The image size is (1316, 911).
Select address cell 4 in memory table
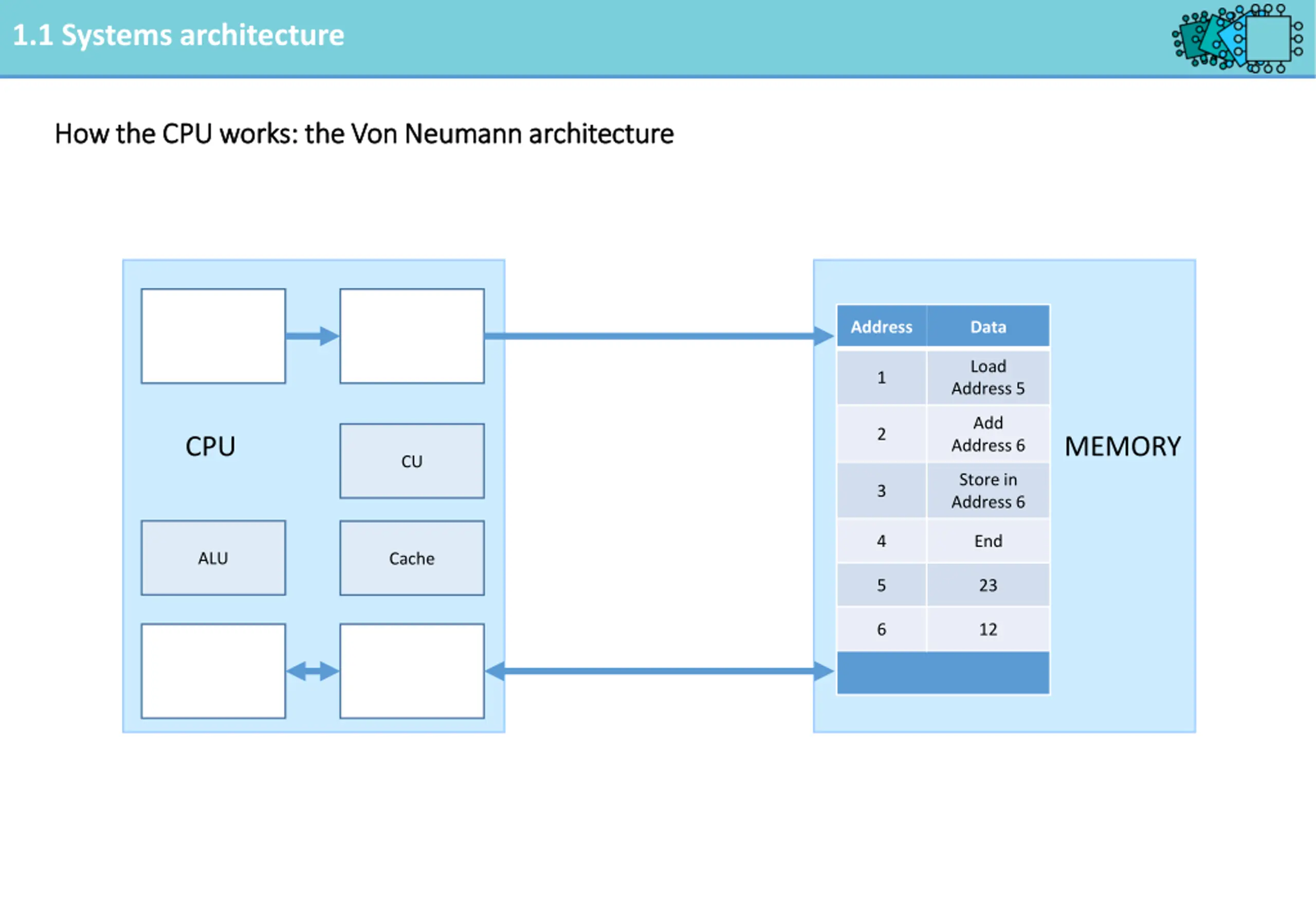point(882,540)
